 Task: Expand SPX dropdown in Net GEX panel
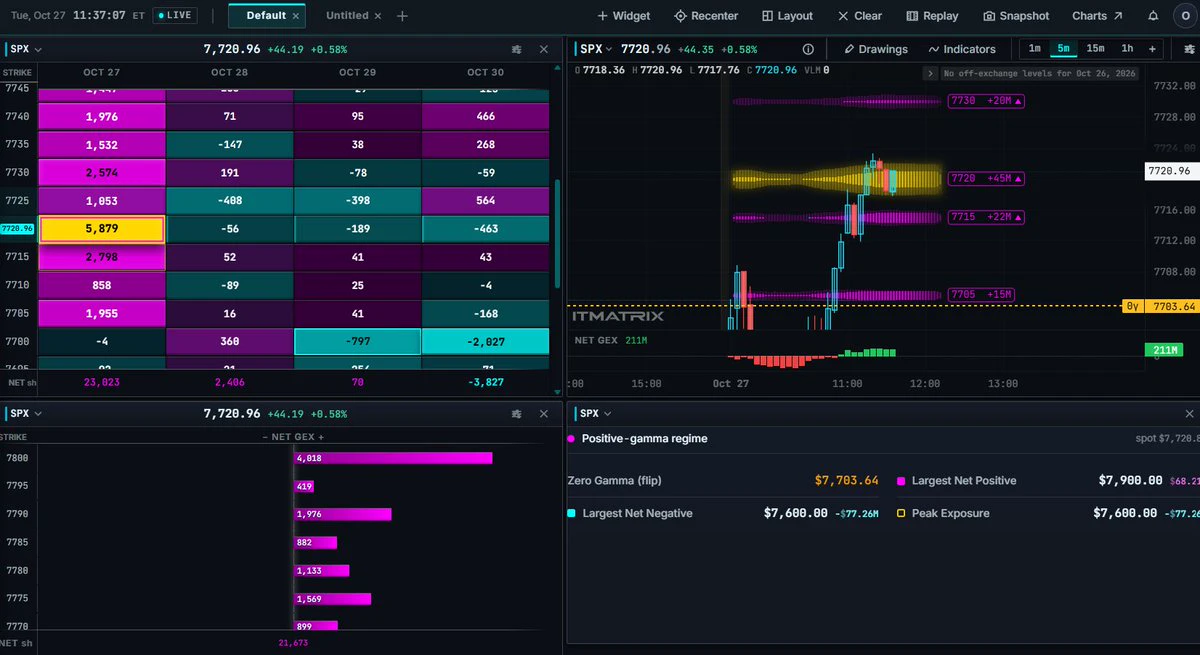click(x=26, y=413)
